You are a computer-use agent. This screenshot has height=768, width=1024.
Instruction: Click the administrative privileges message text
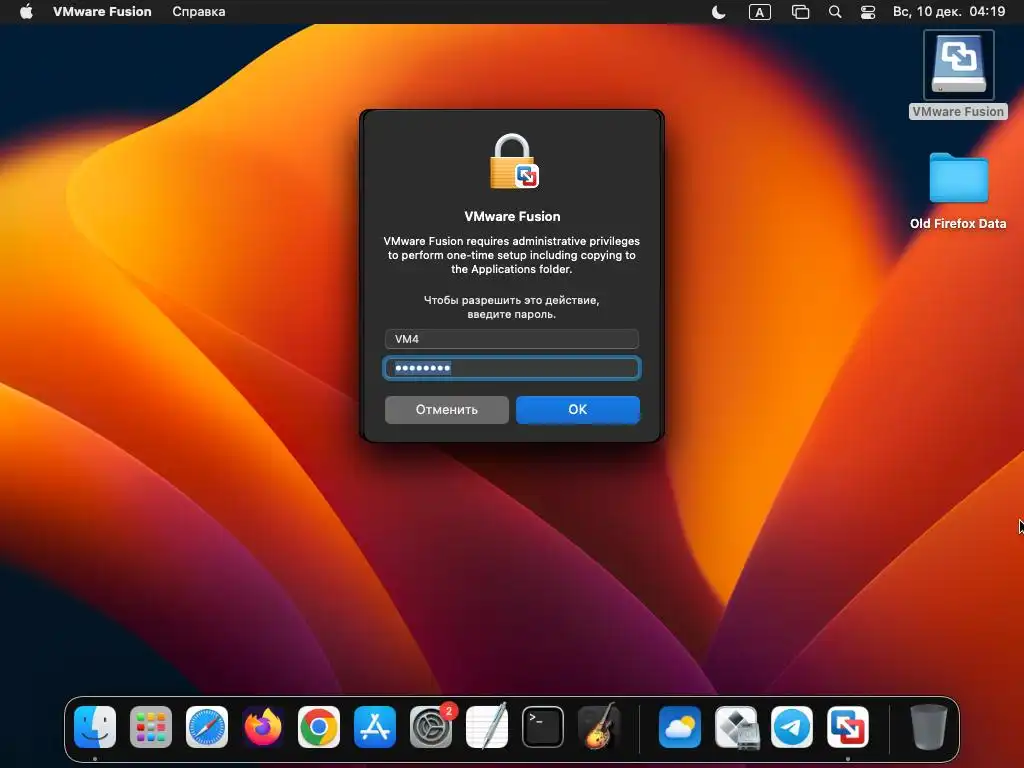pyautogui.click(x=511, y=255)
